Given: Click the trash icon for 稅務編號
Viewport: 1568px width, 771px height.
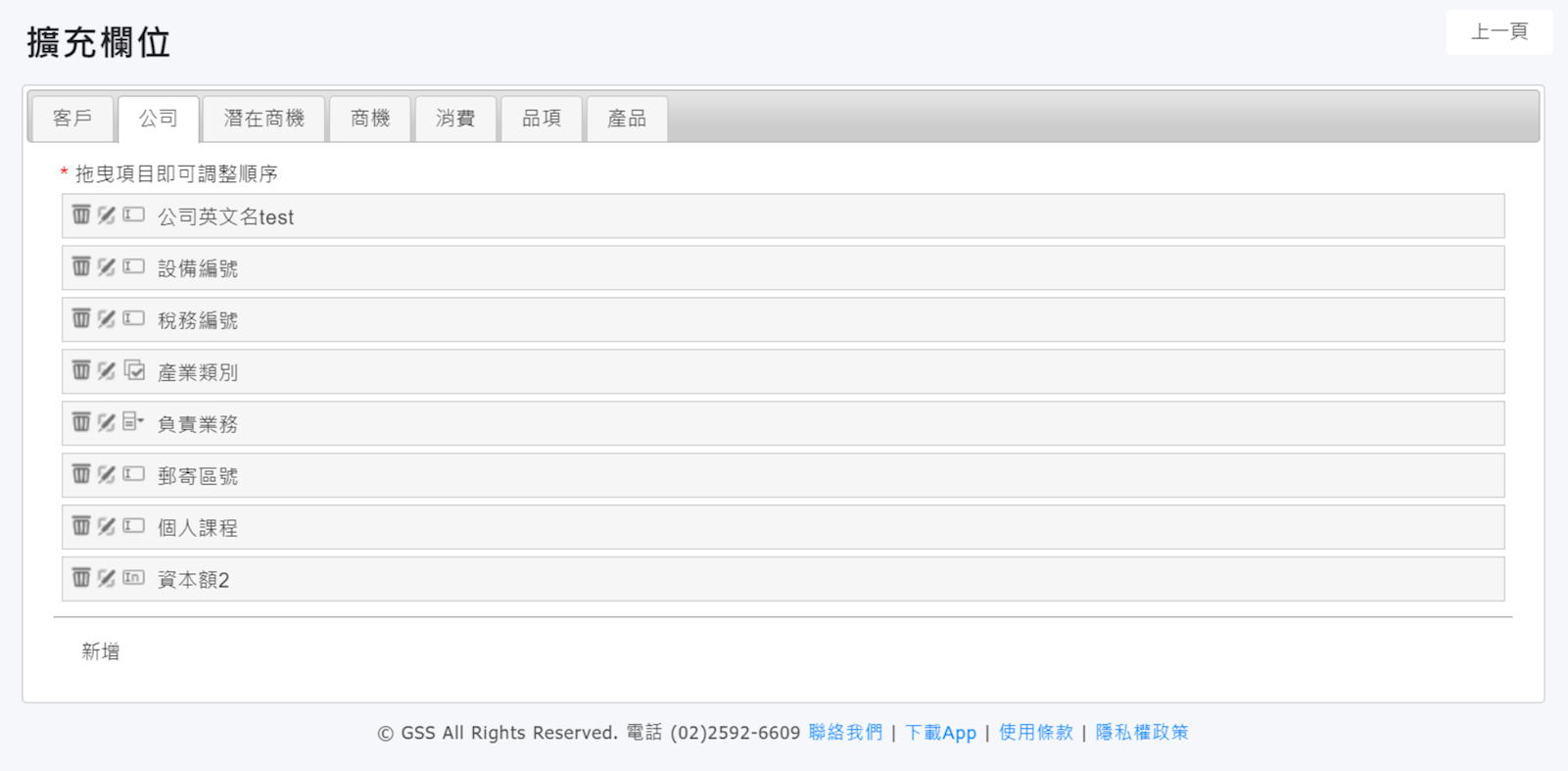Looking at the screenshot, I should [x=81, y=318].
